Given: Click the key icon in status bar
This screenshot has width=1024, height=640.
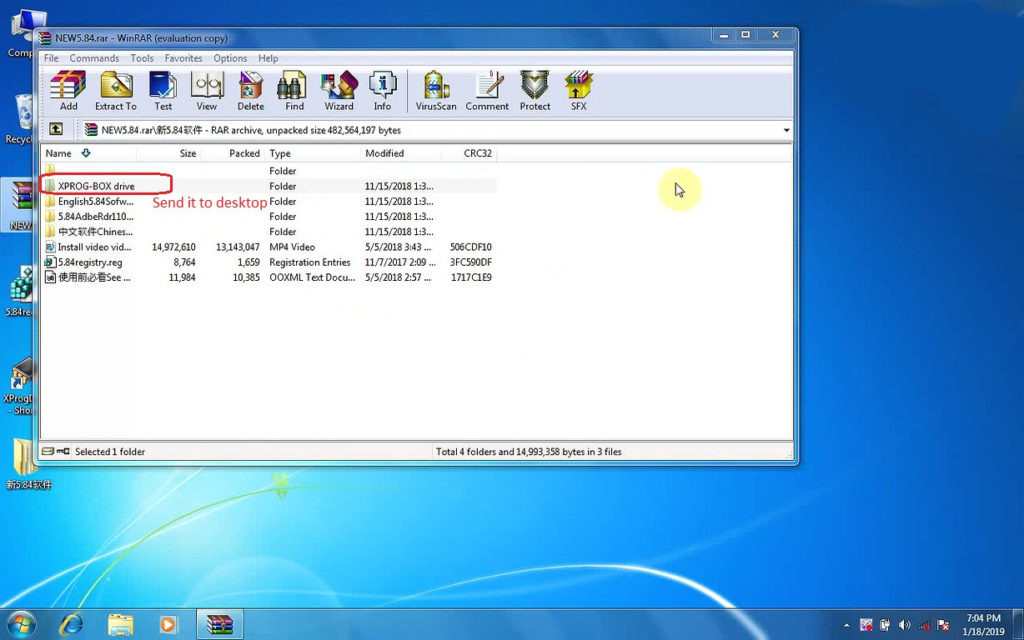Looking at the screenshot, I should click(x=63, y=451).
